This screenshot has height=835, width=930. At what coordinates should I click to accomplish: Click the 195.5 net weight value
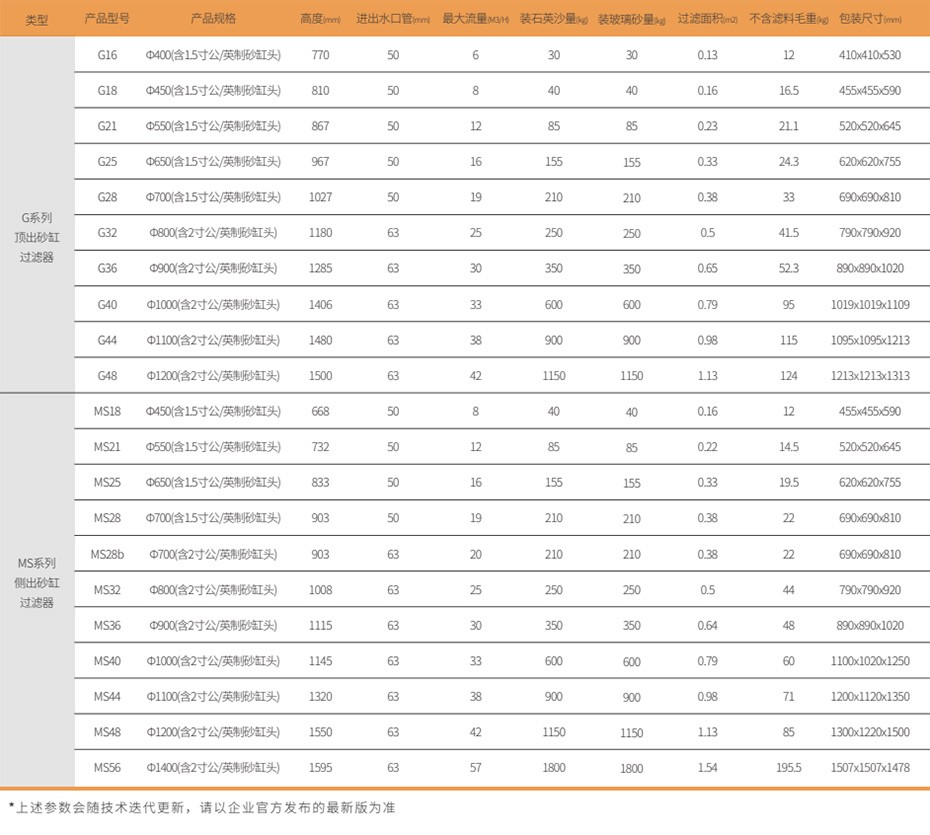tap(788, 768)
